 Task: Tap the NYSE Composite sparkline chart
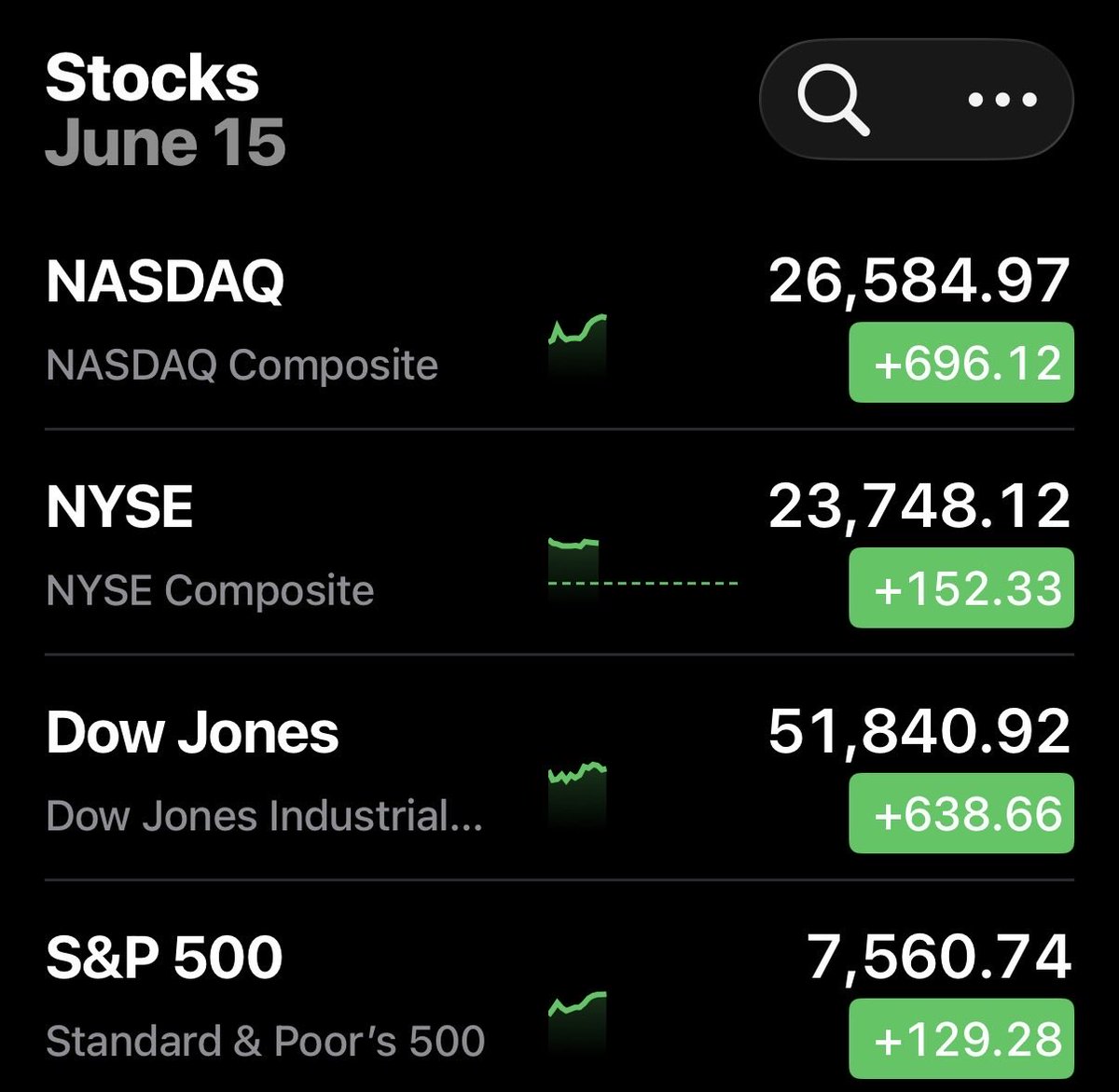click(643, 568)
